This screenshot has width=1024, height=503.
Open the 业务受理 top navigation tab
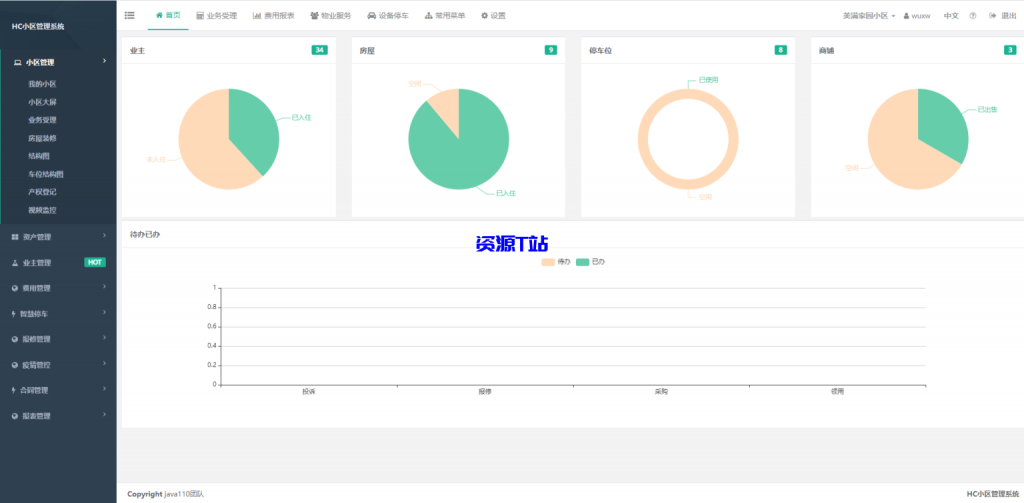pyautogui.click(x=216, y=16)
